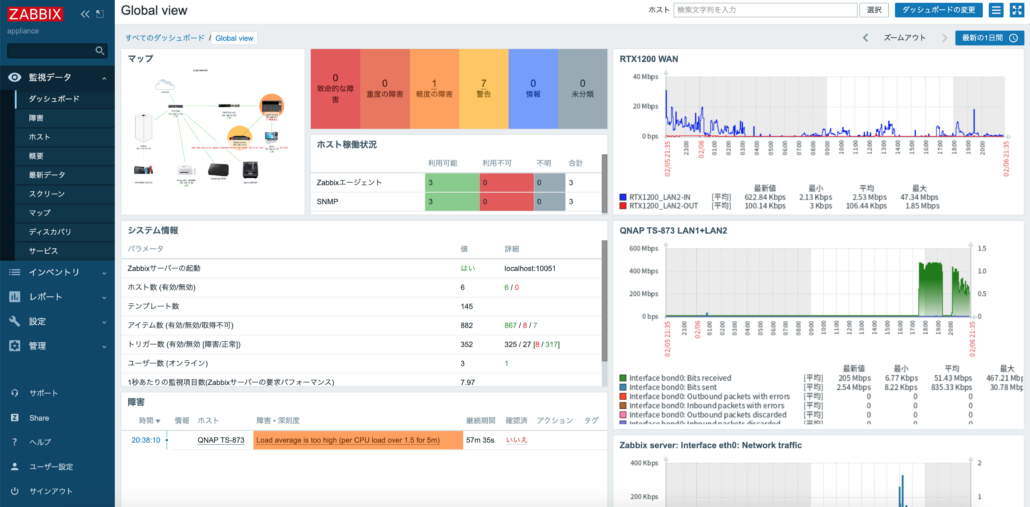Click the 選択 host button
The height and width of the screenshot is (507, 1030).
[x=874, y=10]
